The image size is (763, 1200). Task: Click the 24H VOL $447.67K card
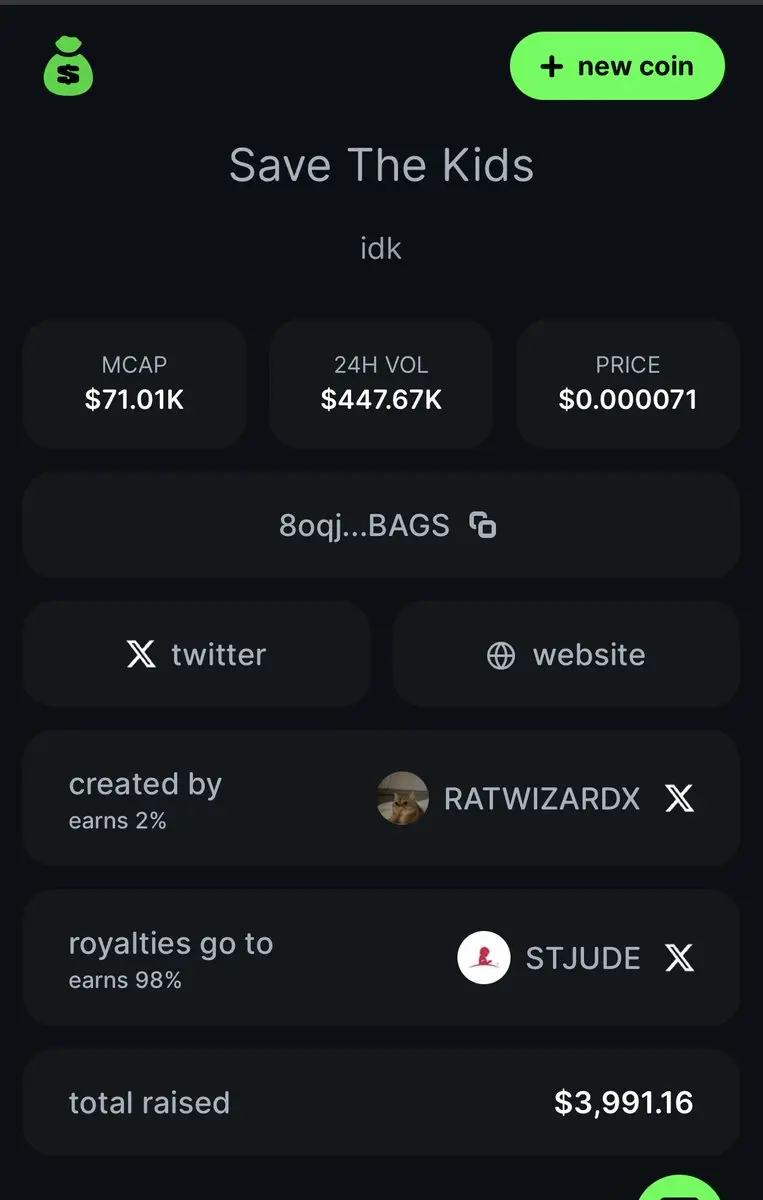coord(381,384)
